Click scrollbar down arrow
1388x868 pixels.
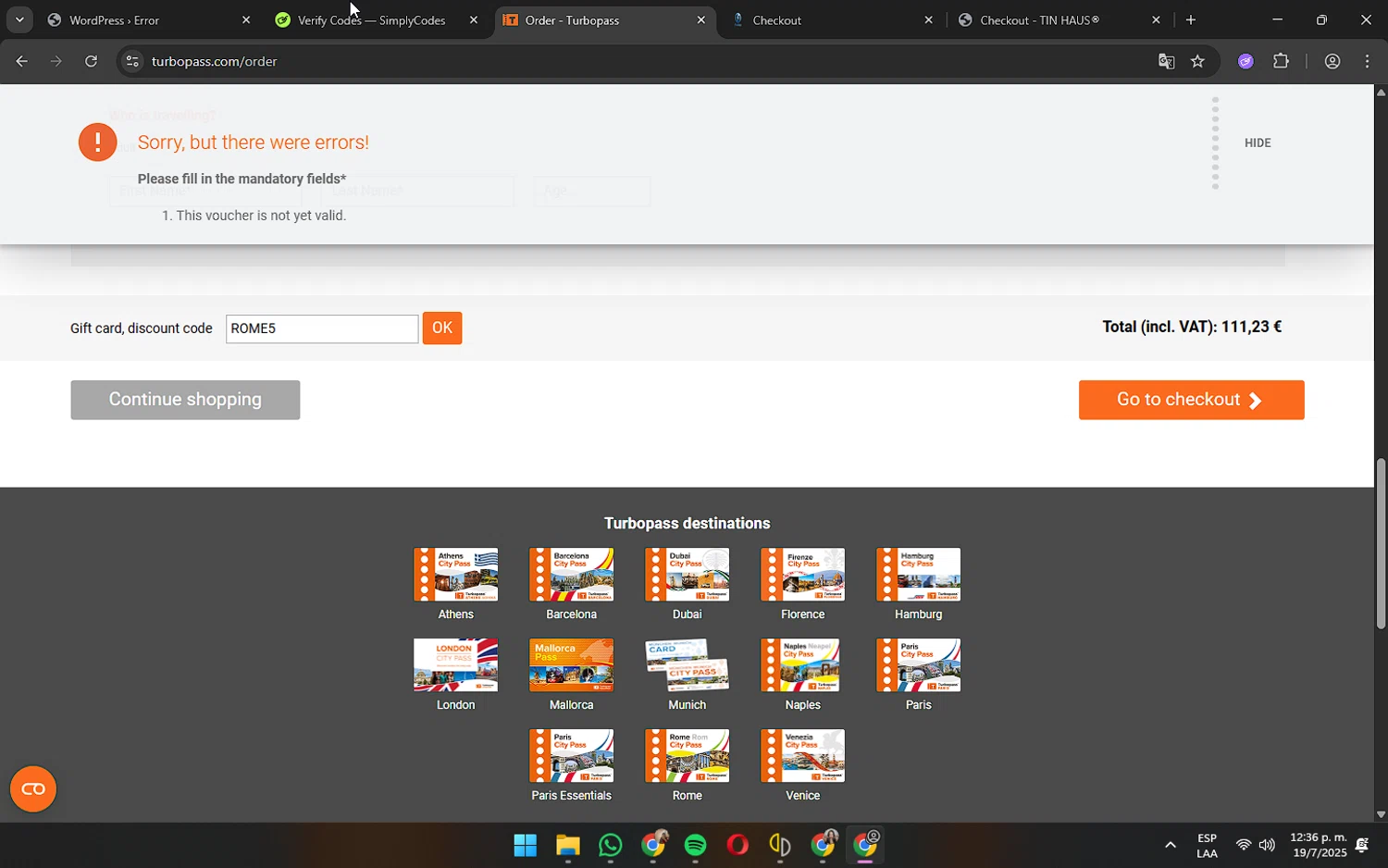coord(1381,815)
